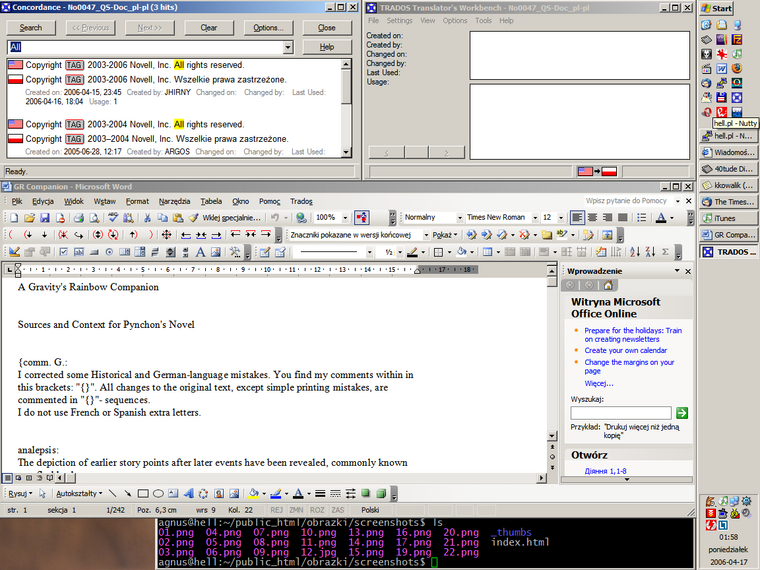Image resolution: width=760 pixels, height=570 pixels.
Task: Click in the Wyszukaj search field
Action: [621, 413]
